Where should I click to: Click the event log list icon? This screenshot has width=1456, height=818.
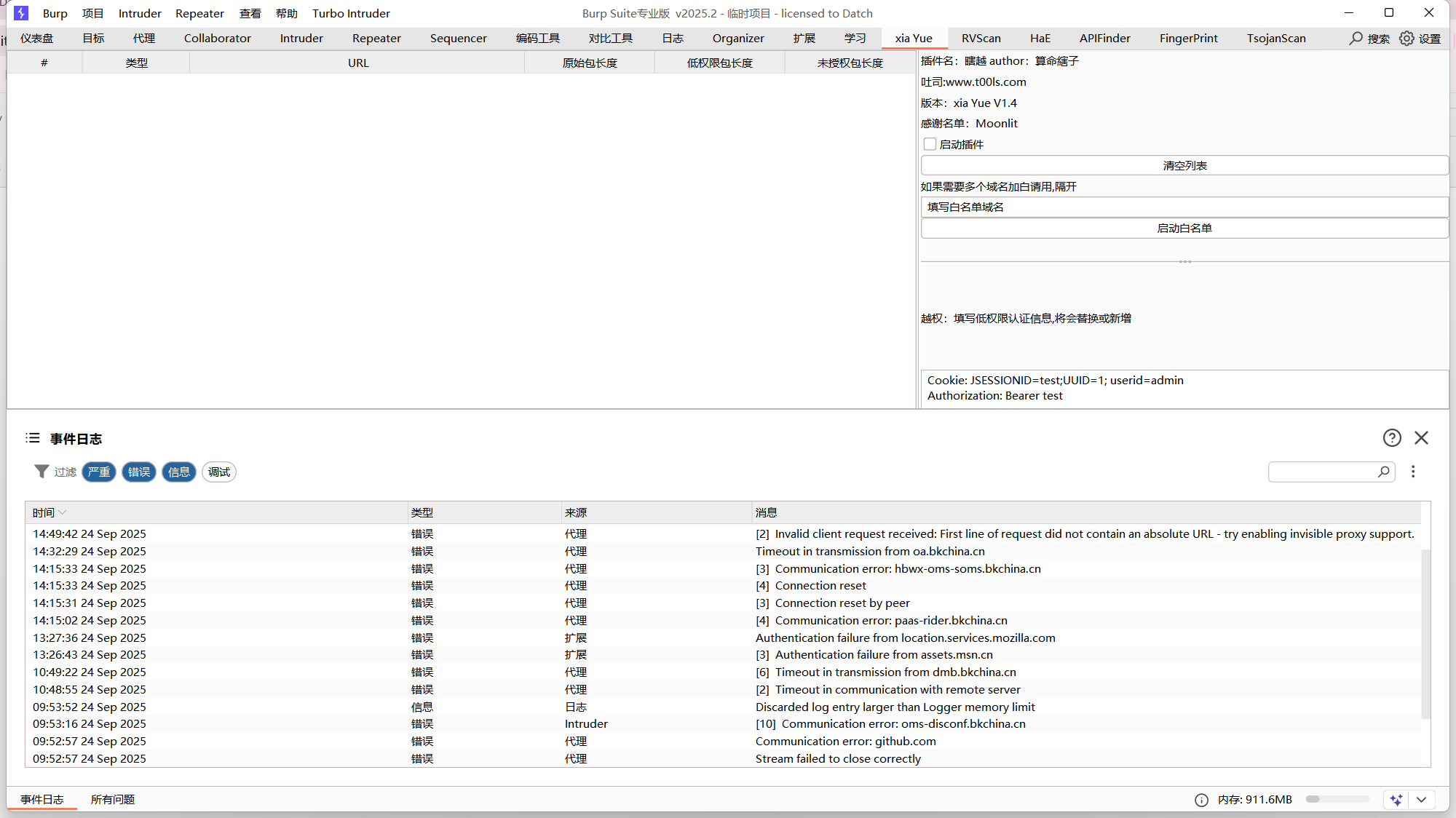33,437
